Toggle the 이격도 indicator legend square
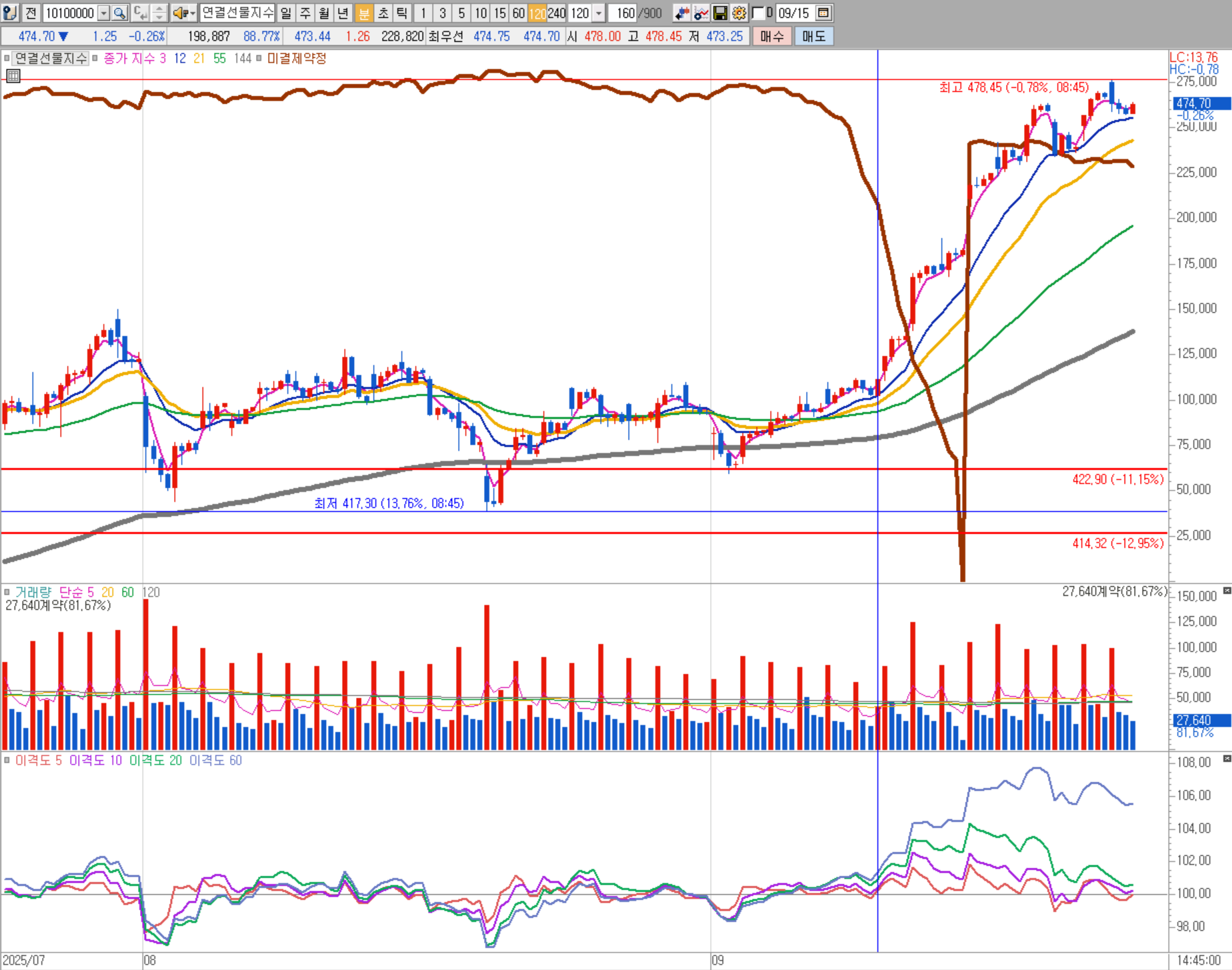1232x970 pixels. pos(7,760)
